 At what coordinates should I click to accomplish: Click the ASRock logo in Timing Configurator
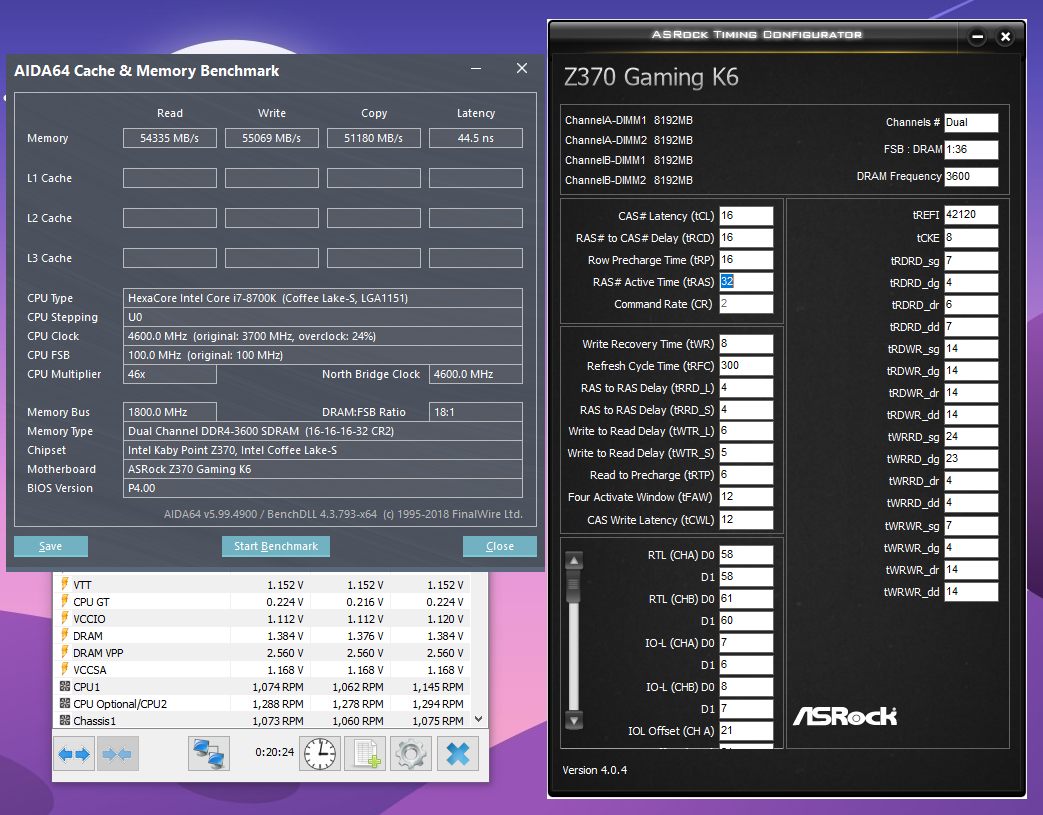tap(845, 716)
